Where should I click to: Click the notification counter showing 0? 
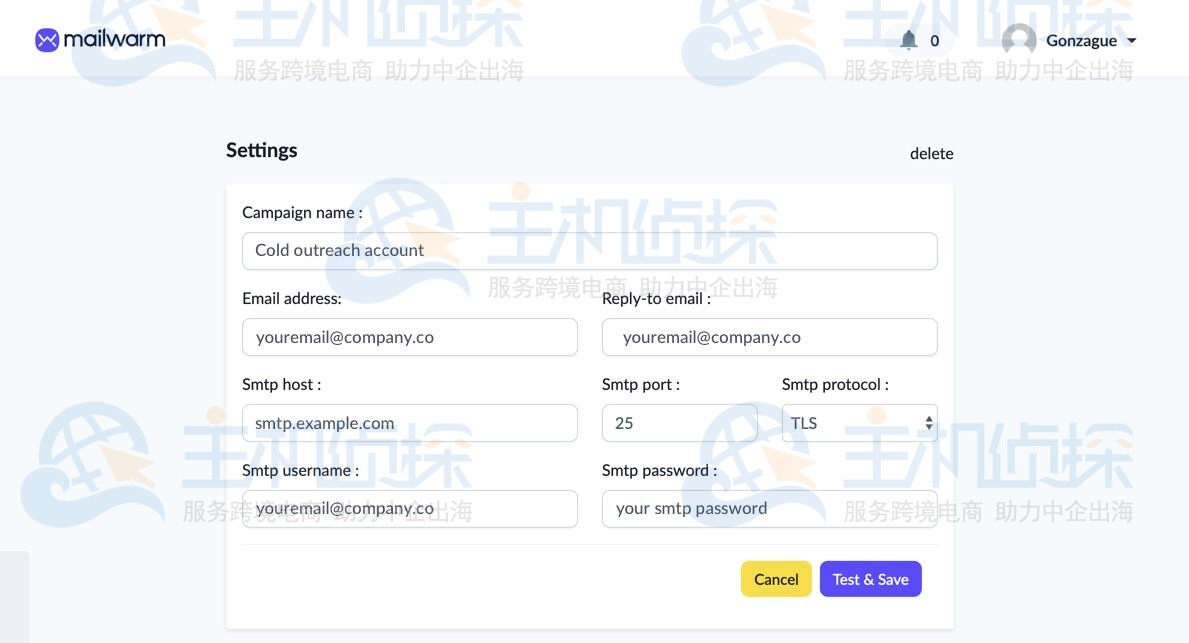pyautogui.click(x=933, y=41)
